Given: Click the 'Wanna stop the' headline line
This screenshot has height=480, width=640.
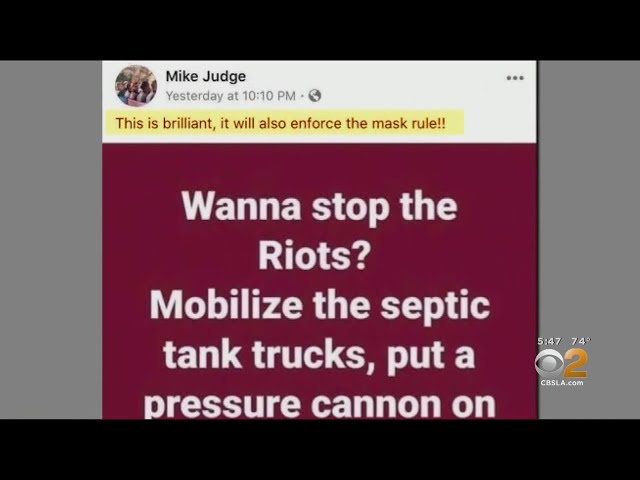Looking at the screenshot, I should tap(319, 207).
